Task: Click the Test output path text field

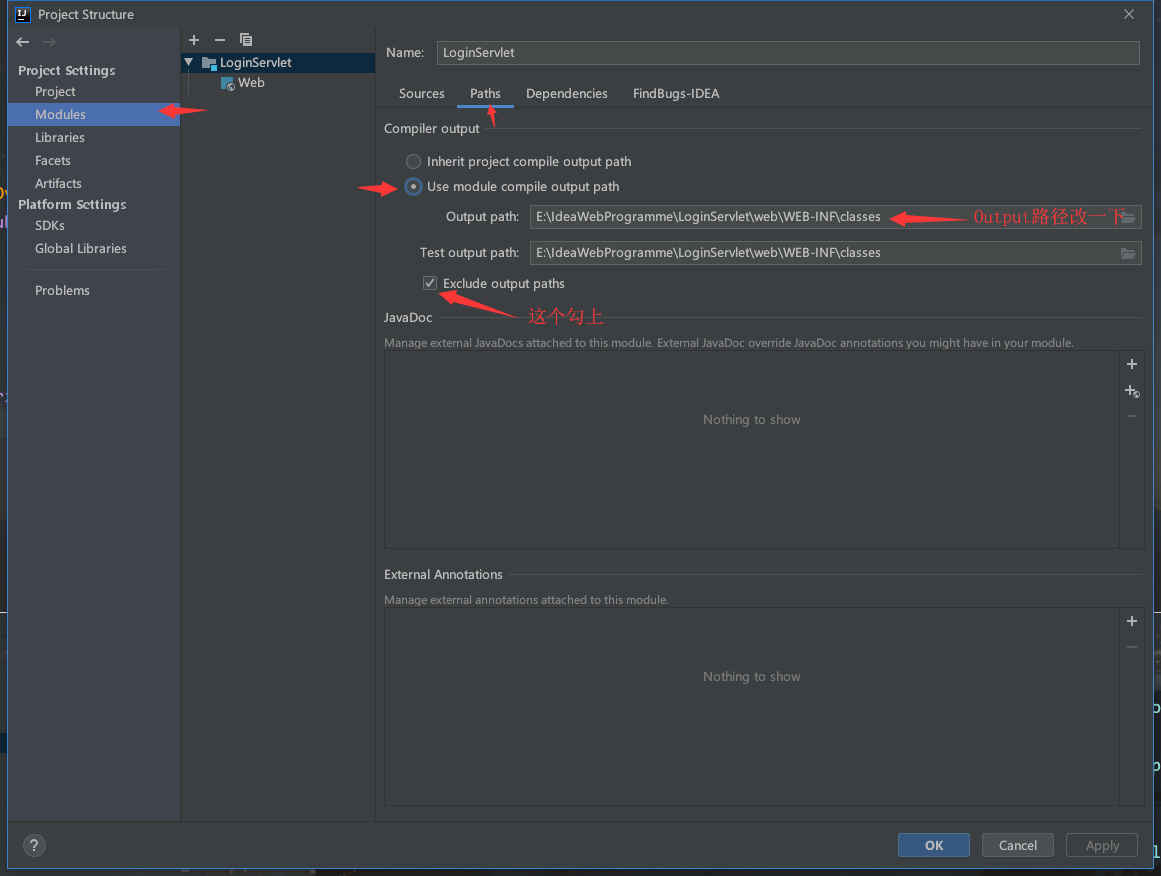Action: coord(835,253)
